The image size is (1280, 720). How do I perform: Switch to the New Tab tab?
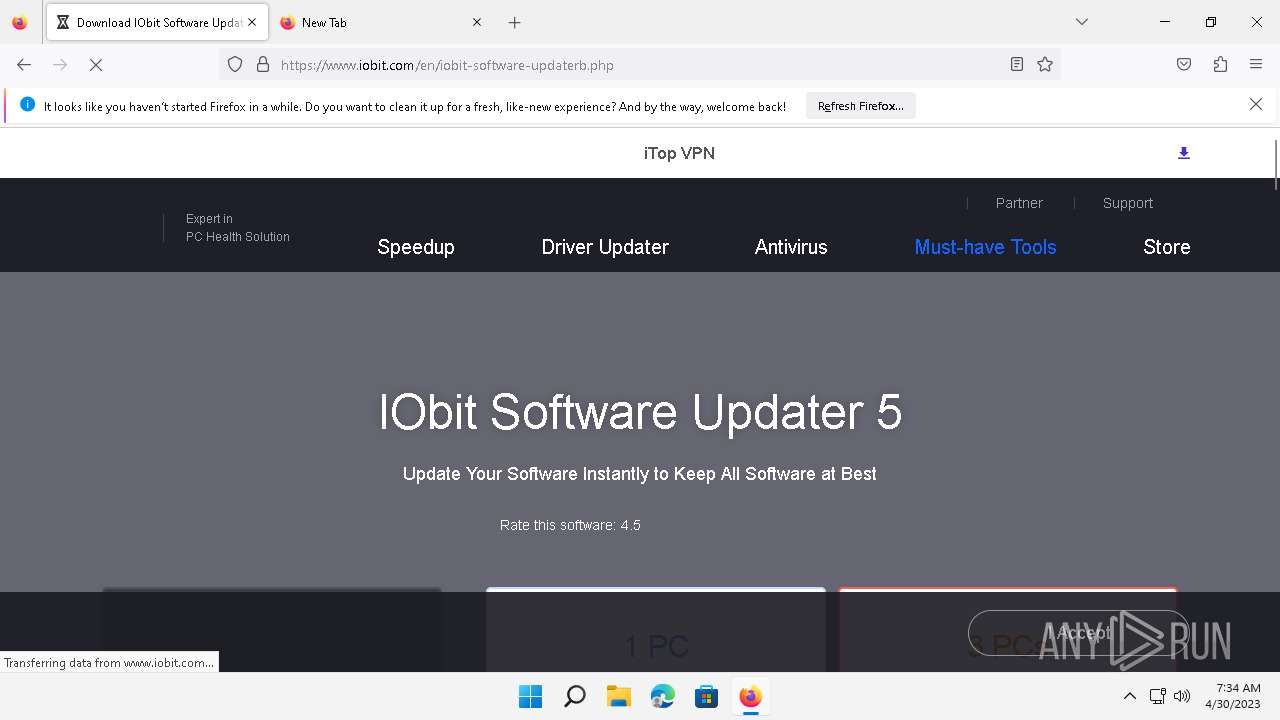pyautogui.click(x=380, y=22)
